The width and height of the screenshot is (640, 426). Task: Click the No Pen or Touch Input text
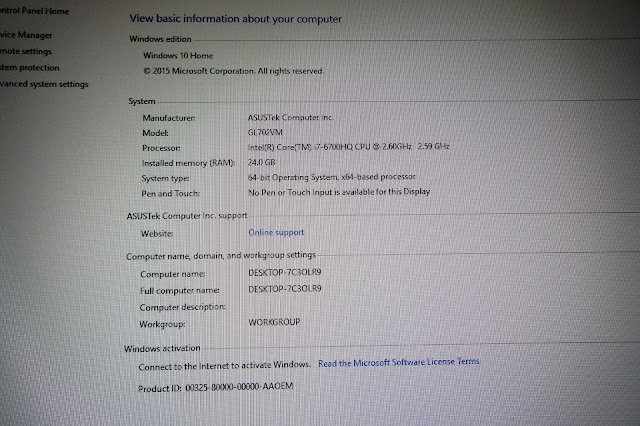point(339,192)
